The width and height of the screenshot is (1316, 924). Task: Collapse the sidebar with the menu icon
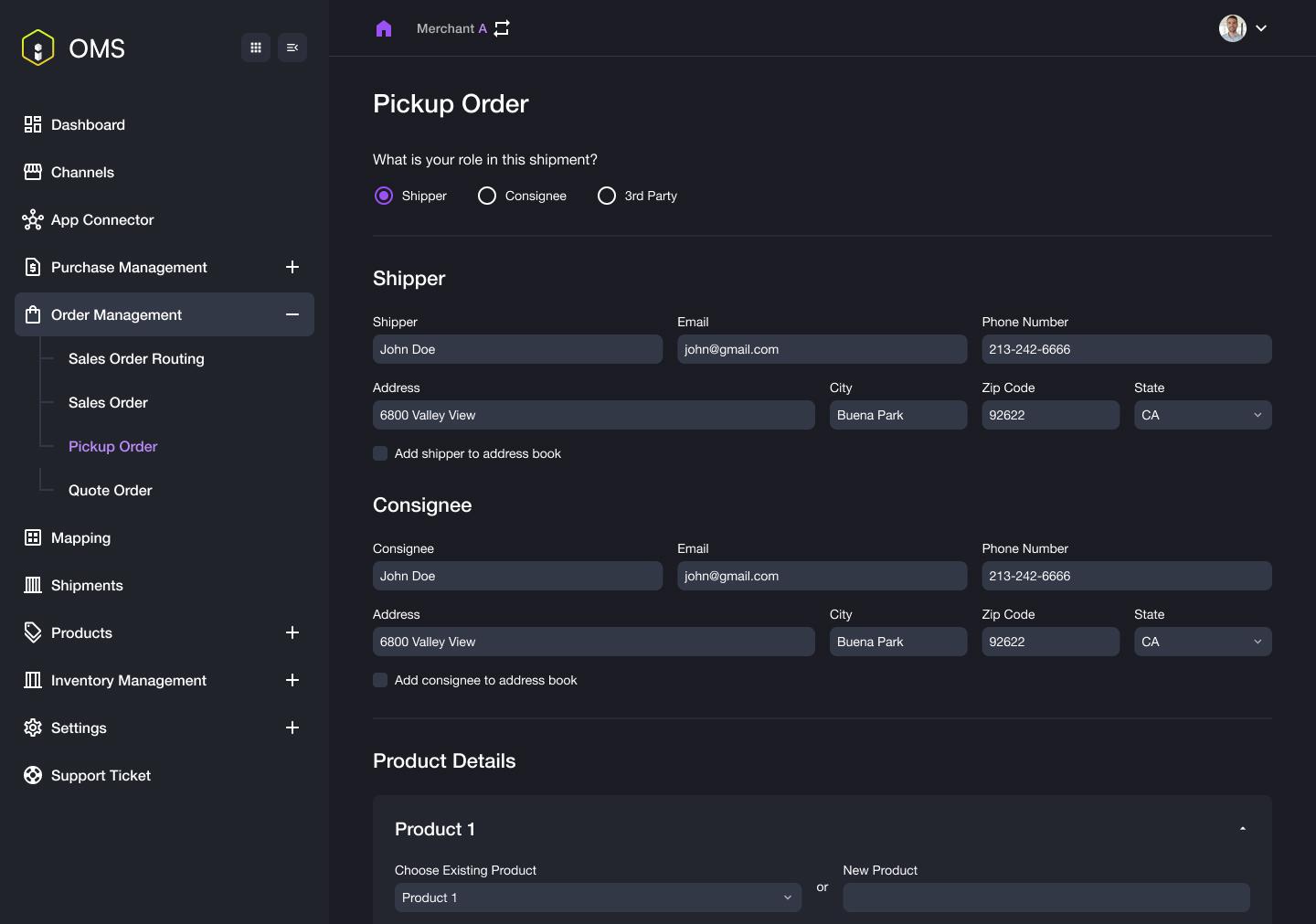(292, 48)
